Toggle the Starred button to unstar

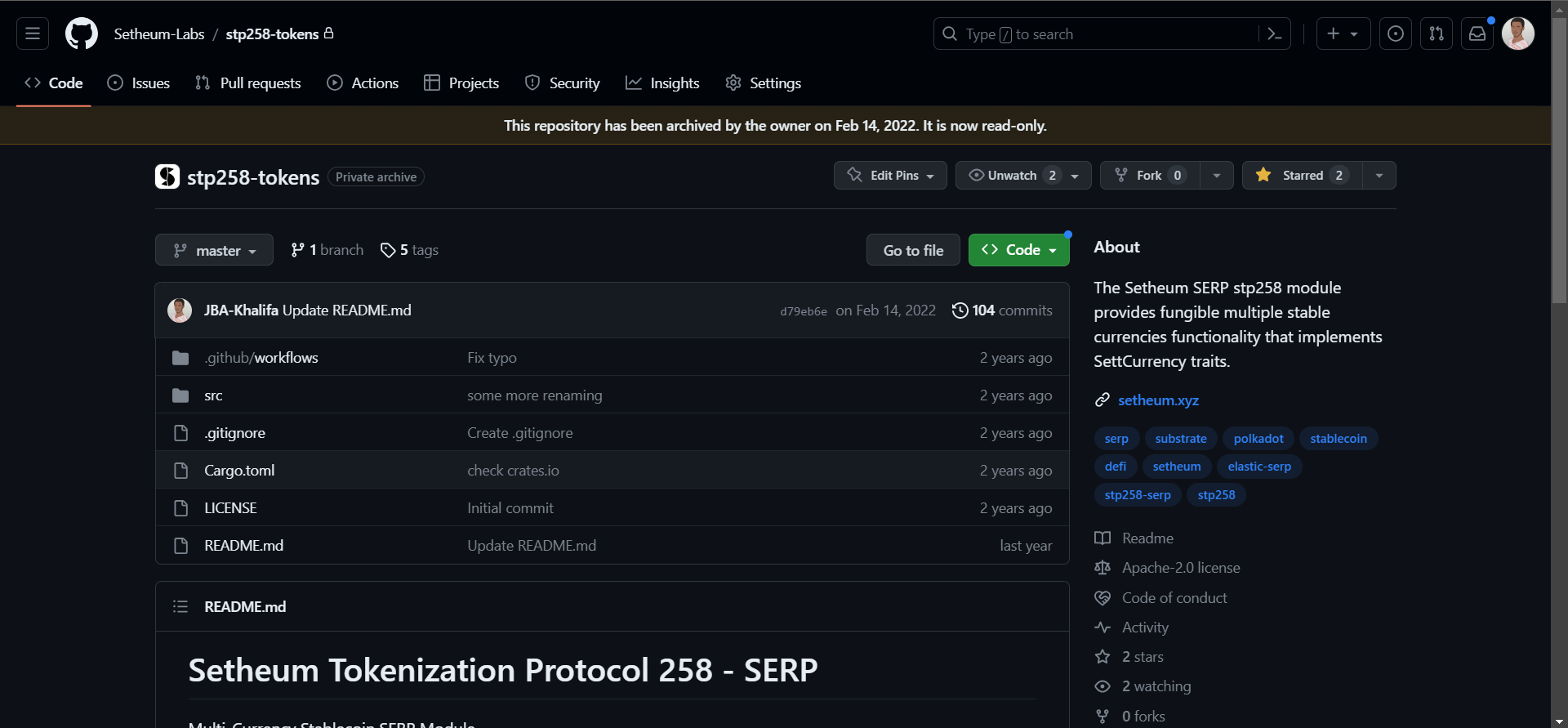(x=1303, y=175)
